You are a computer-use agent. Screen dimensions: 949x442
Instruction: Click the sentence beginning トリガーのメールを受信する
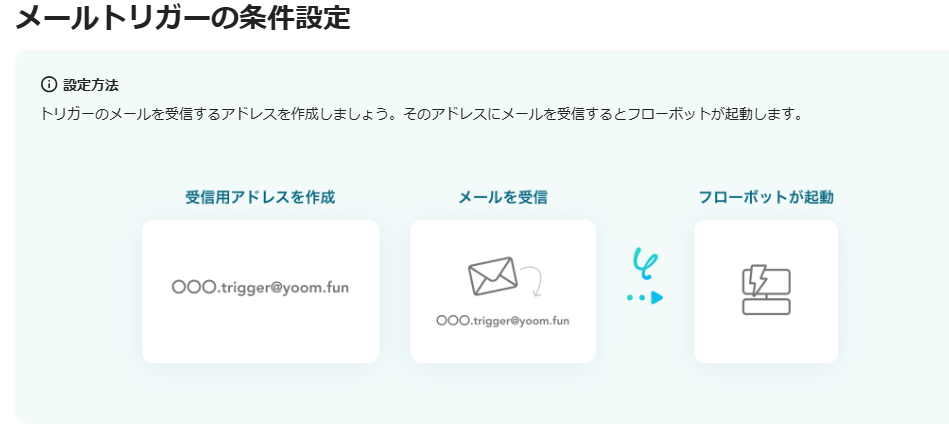coord(219,114)
